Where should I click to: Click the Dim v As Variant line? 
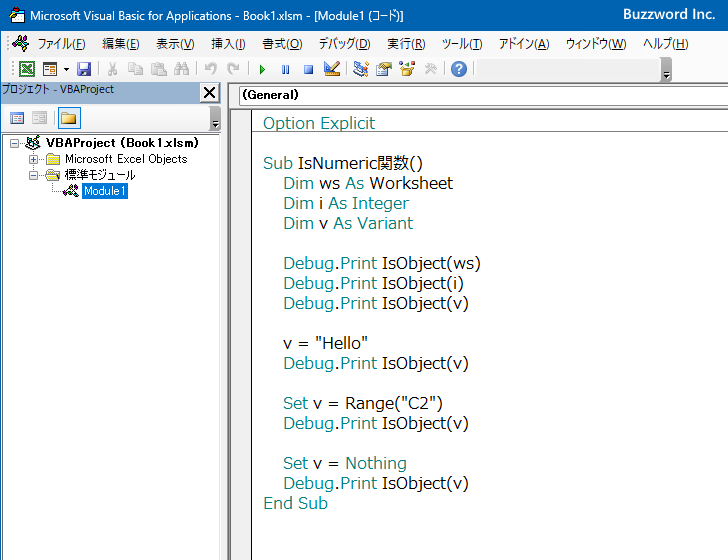click(x=348, y=223)
